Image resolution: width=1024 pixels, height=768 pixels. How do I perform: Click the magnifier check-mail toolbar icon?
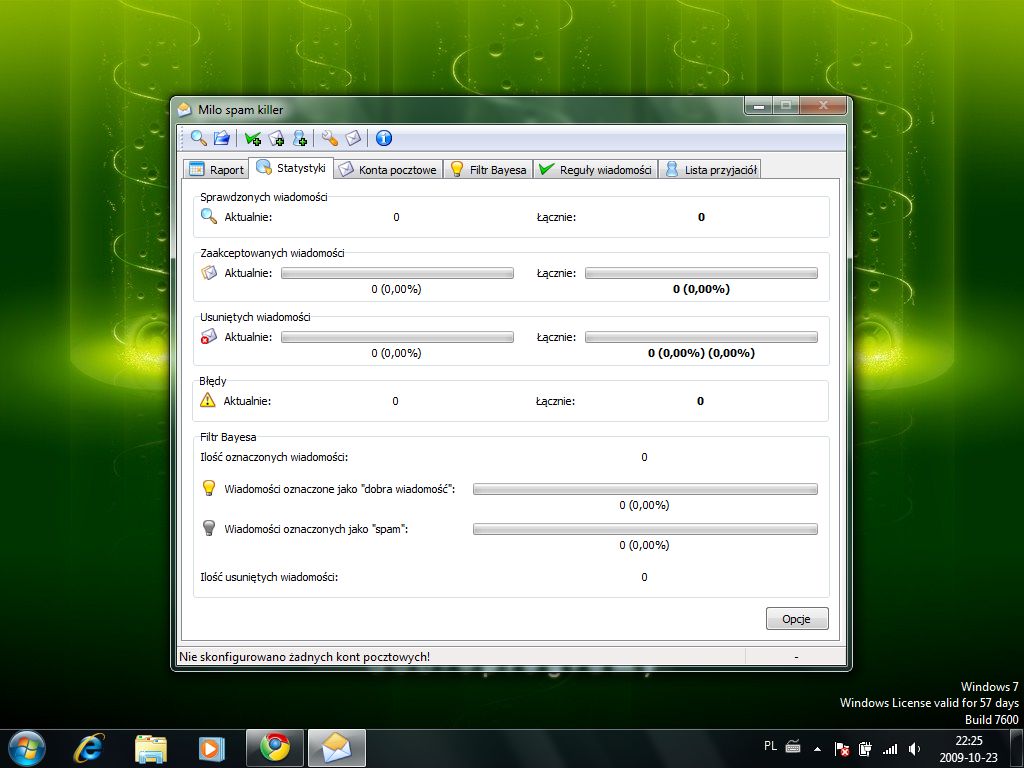[x=199, y=138]
